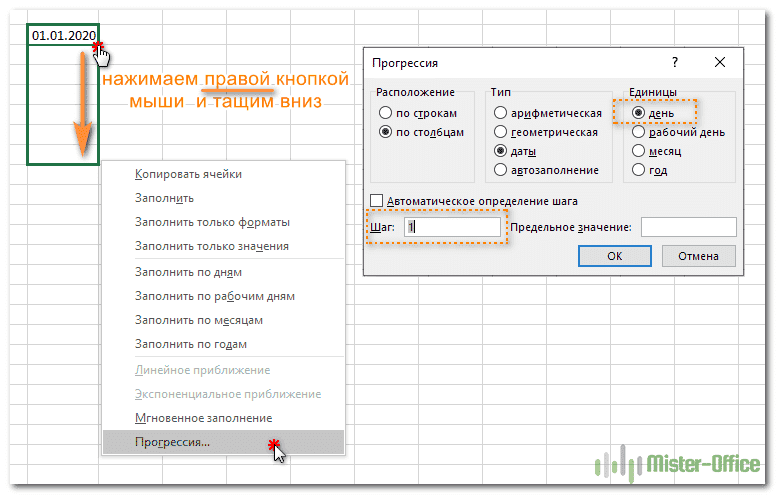Screen dimensions: 776x495
Task: Select the 'по строкам' radio button
Action: coord(386,113)
